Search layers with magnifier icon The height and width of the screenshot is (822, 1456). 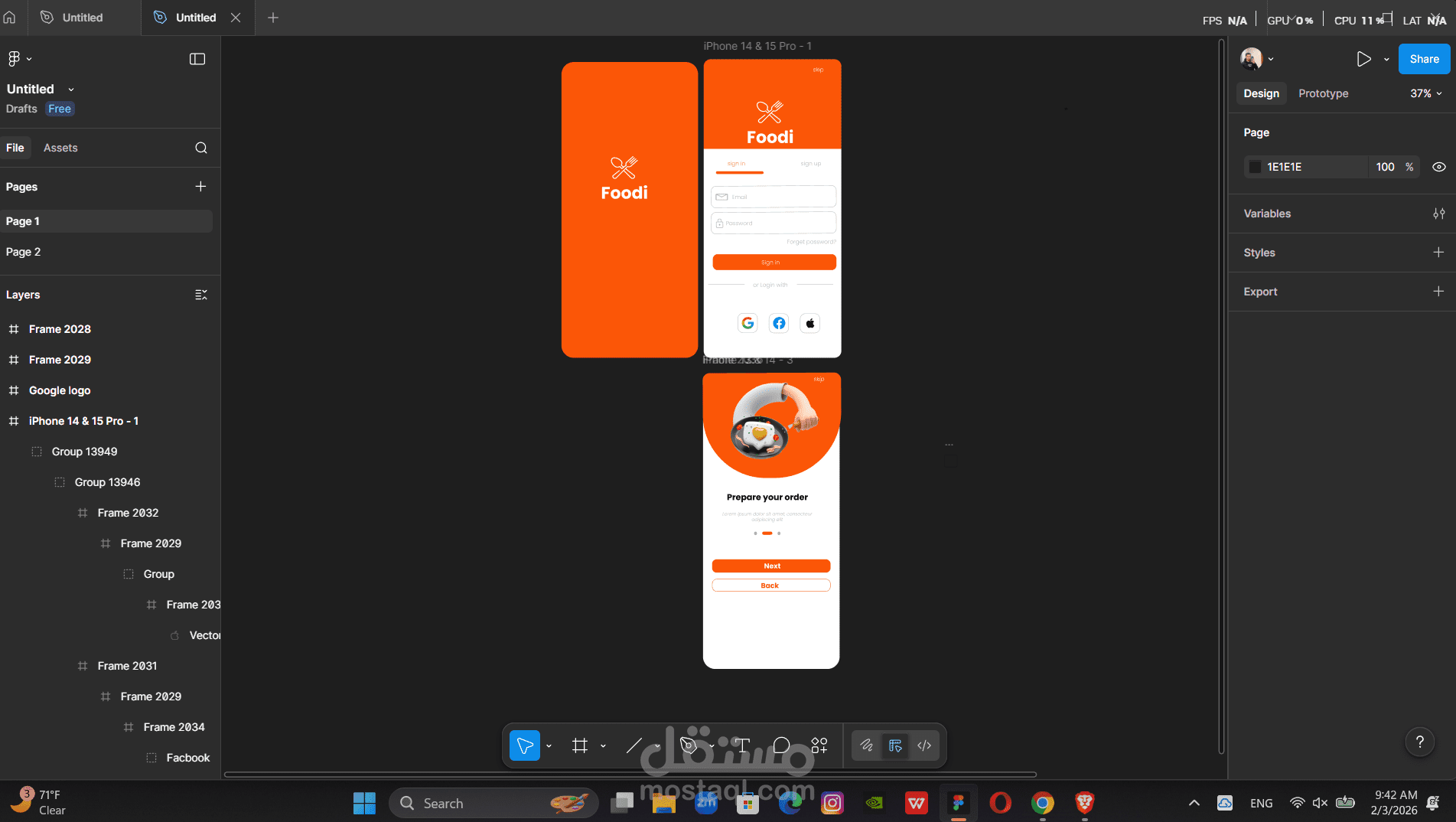[201, 148]
